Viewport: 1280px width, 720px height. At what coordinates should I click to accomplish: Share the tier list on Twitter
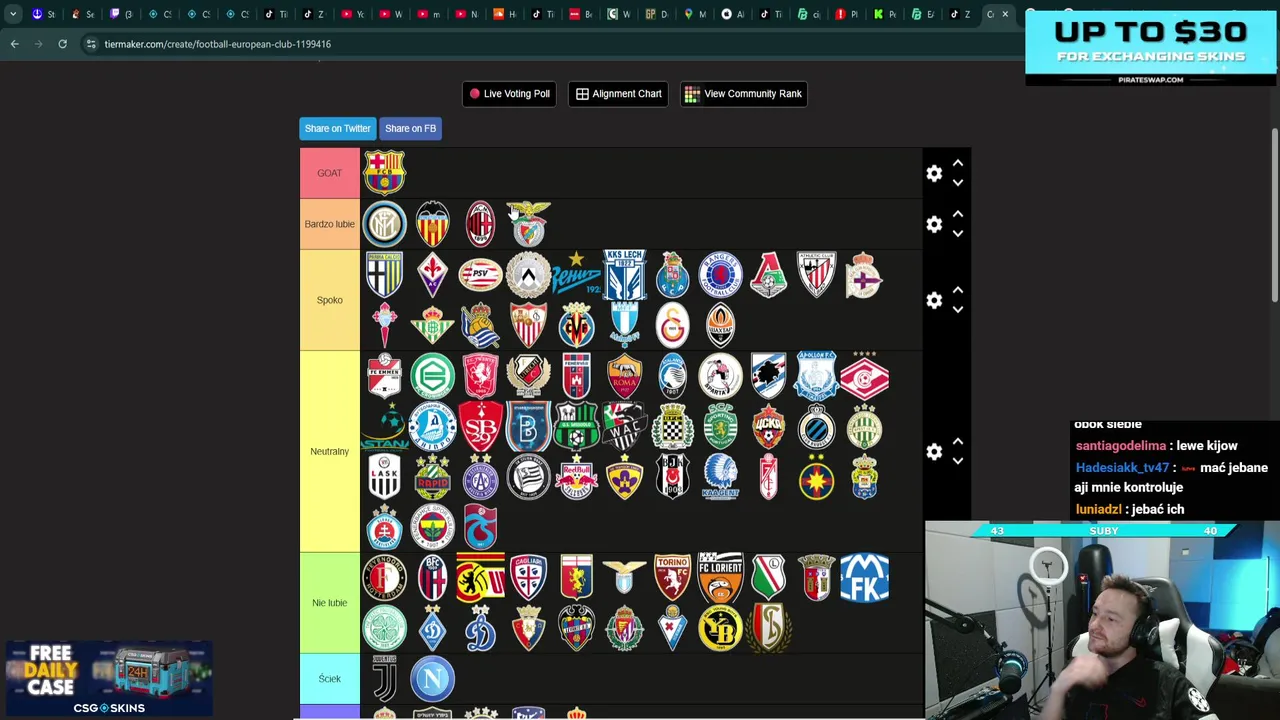(x=337, y=128)
